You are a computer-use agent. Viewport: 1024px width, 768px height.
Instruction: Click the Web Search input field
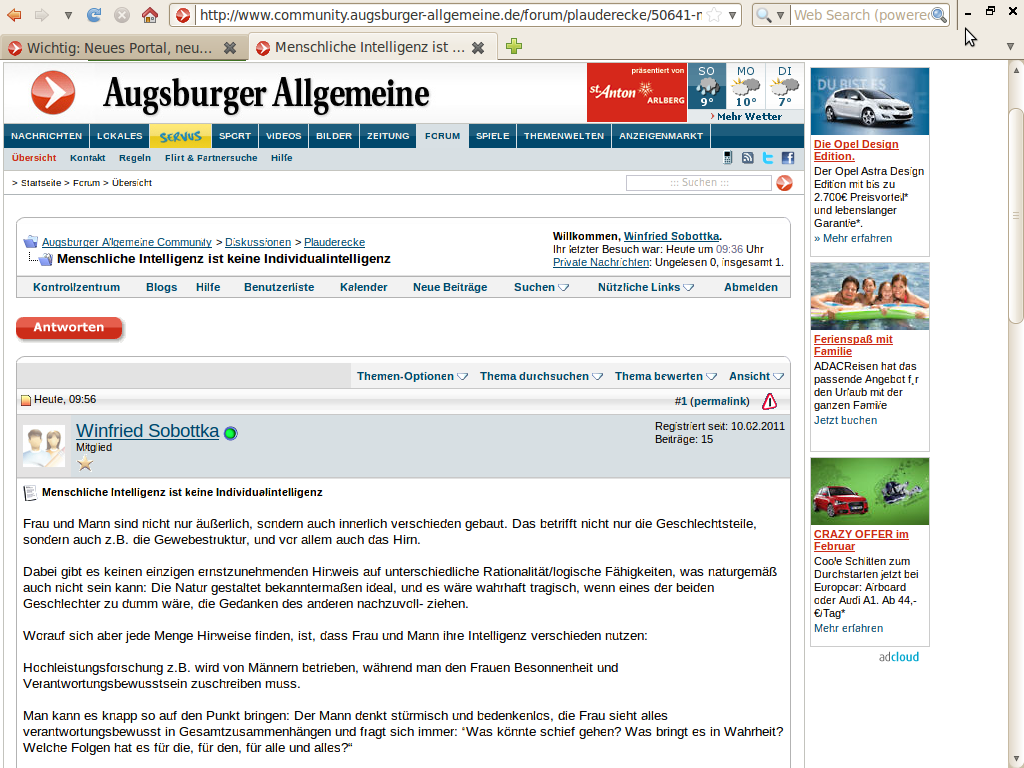(x=861, y=15)
